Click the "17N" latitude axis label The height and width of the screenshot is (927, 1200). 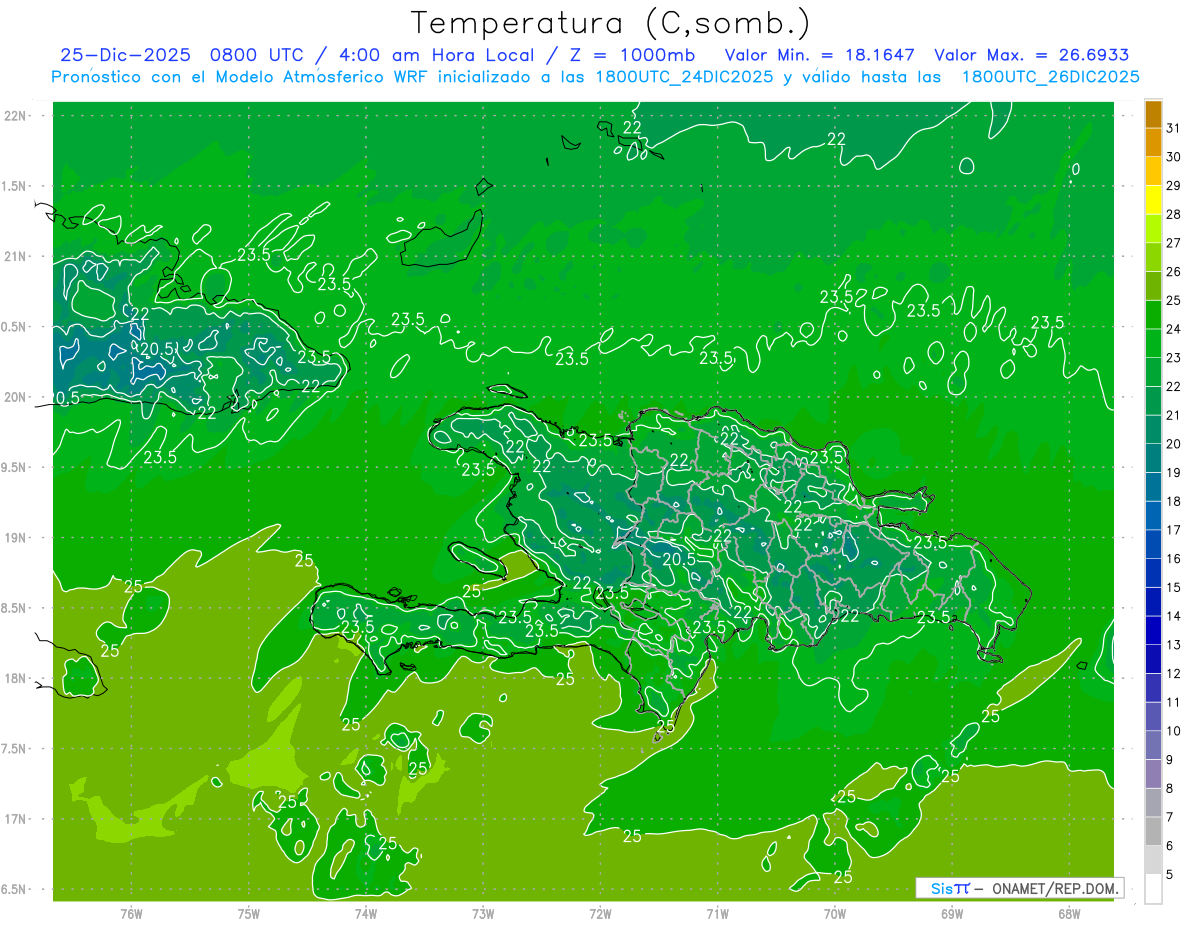point(16,819)
